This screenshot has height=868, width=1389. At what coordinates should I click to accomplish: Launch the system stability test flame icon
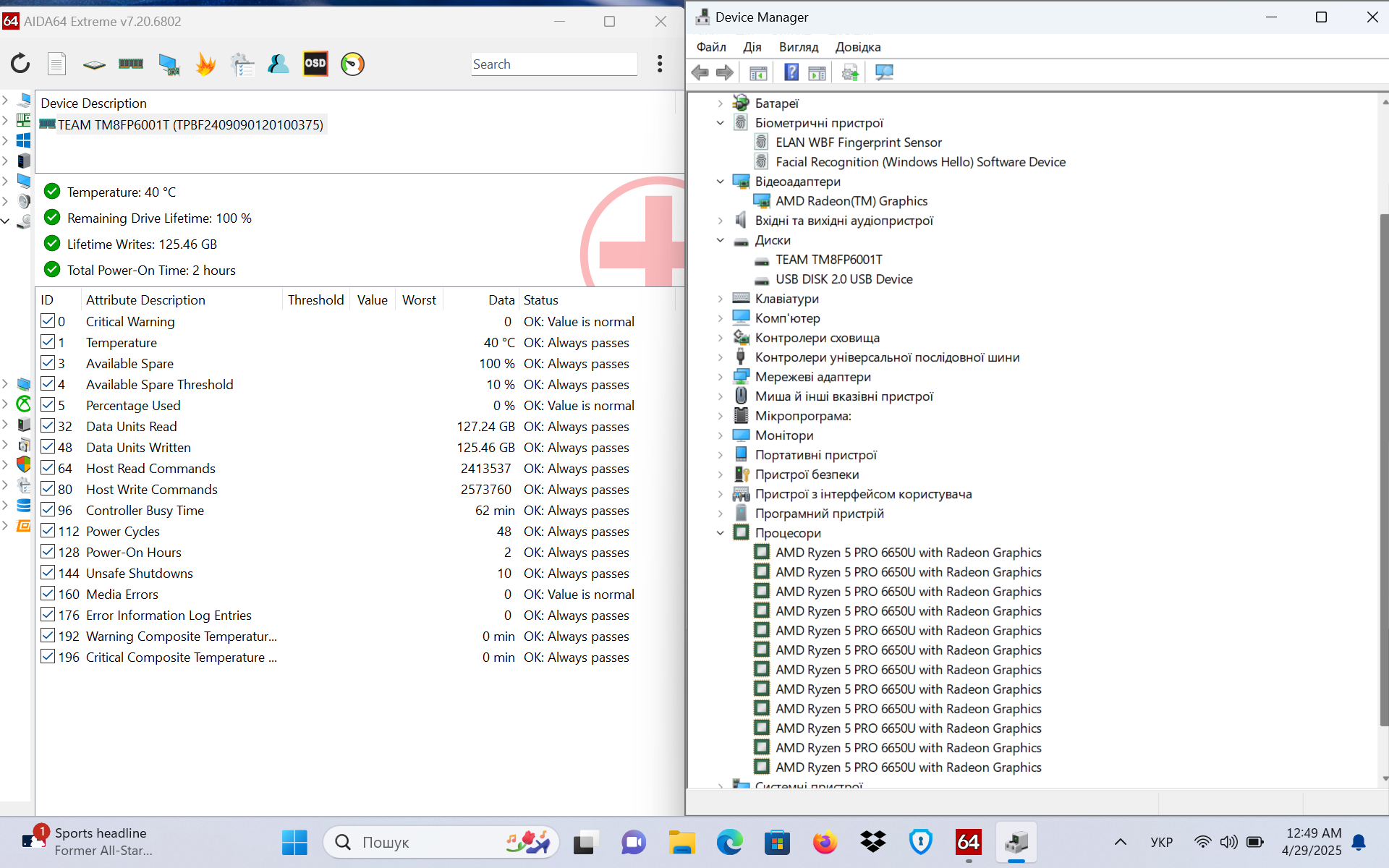coord(205,64)
